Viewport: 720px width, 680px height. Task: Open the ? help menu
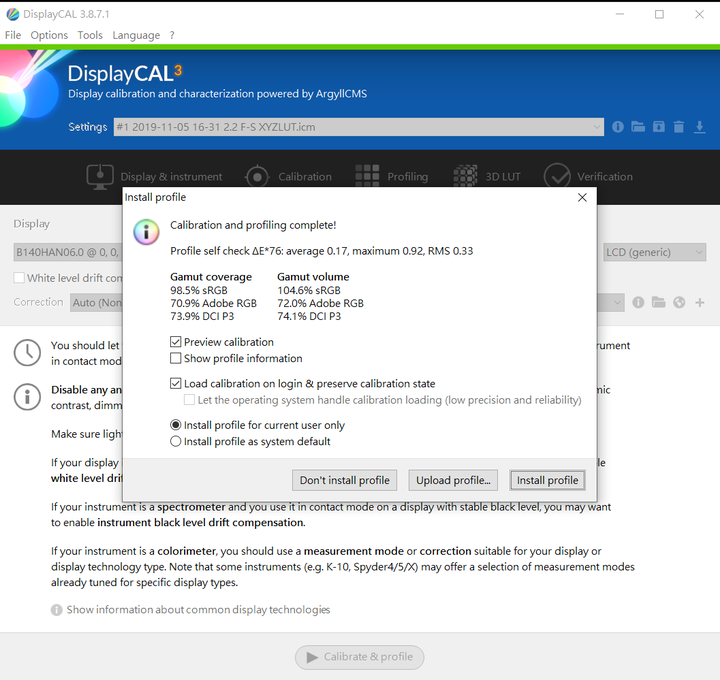[172, 35]
